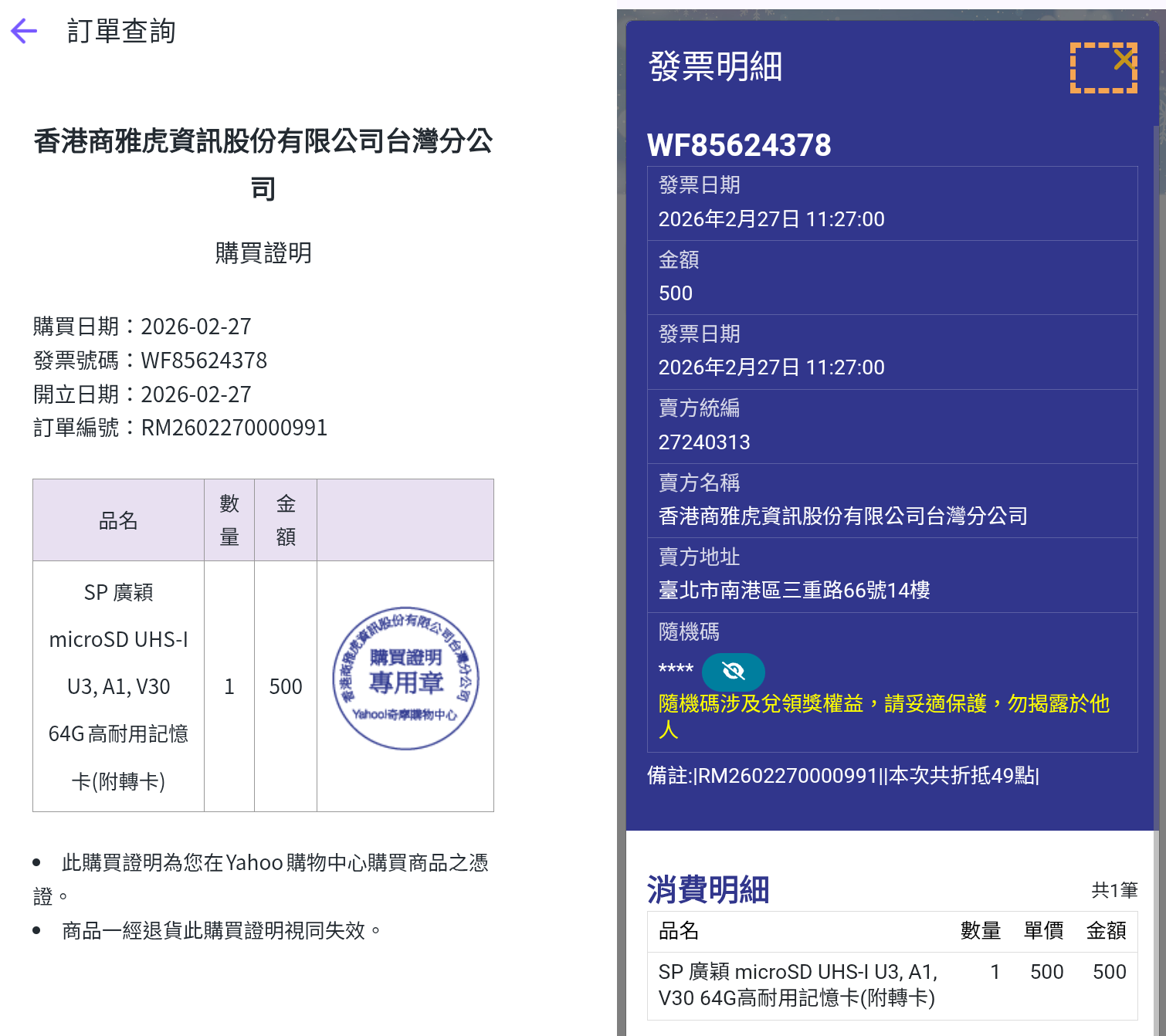
Task: Click the 訂單查詢 page title
Action: 121,31
